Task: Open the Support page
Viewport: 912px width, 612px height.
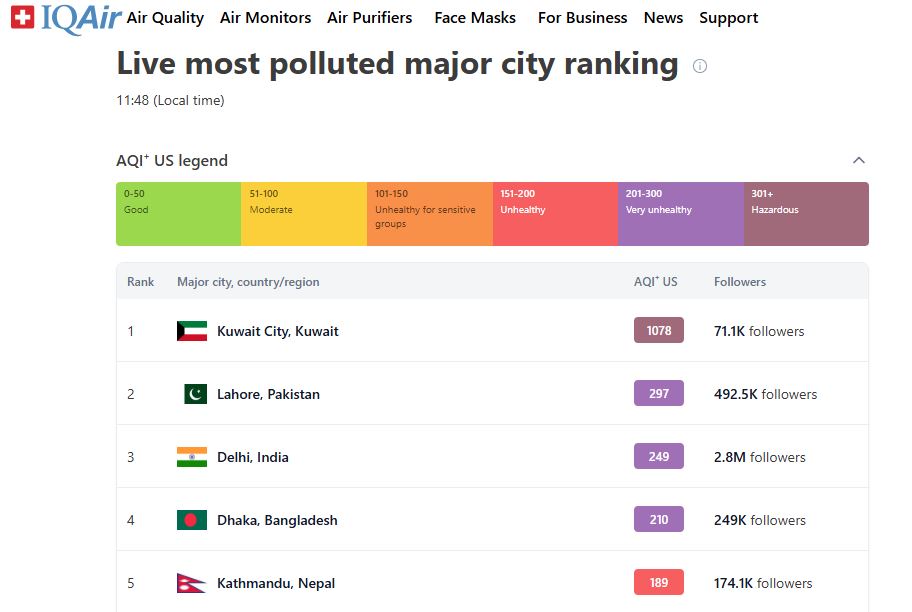Action: [x=728, y=18]
